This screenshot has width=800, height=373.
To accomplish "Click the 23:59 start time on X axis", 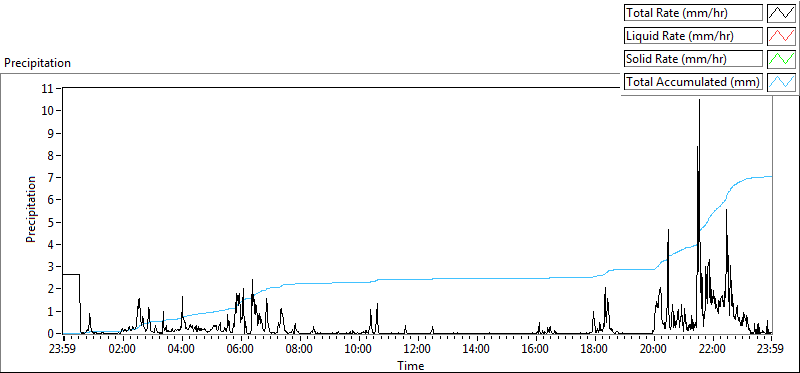I will point(63,350).
